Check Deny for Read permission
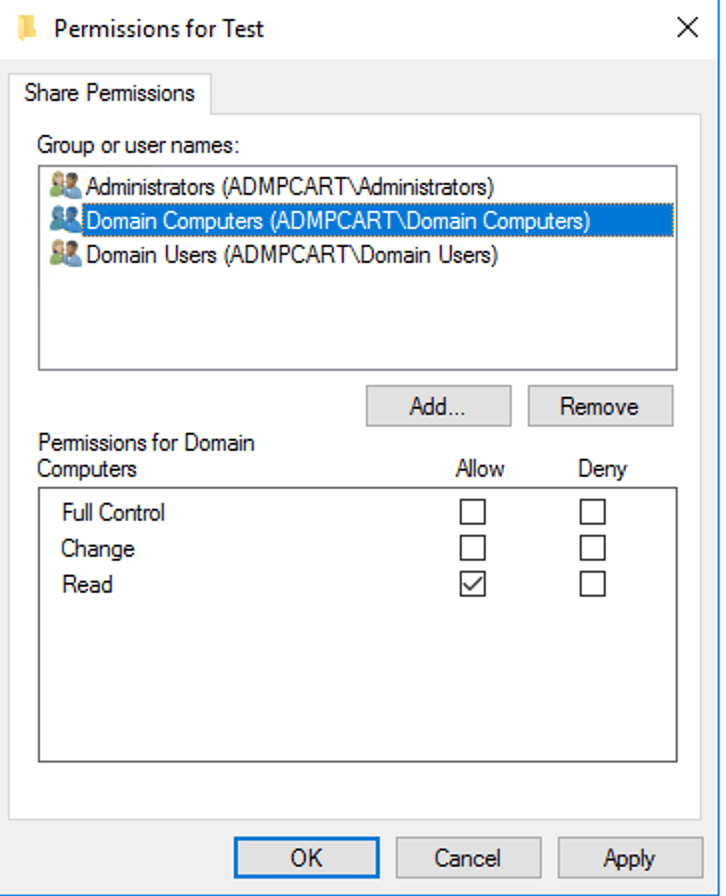Viewport: 726px width, 896px height. 591,584
